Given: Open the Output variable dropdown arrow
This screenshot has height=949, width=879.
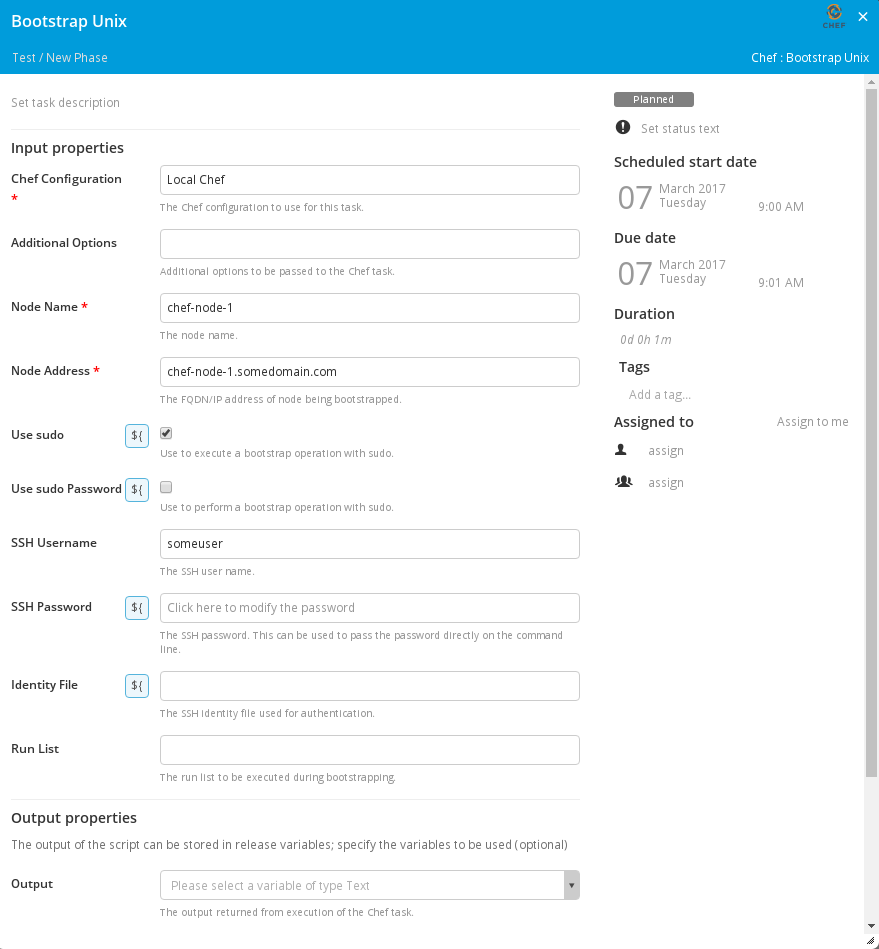Looking at the screenshot, I should [x=571, y=885].
